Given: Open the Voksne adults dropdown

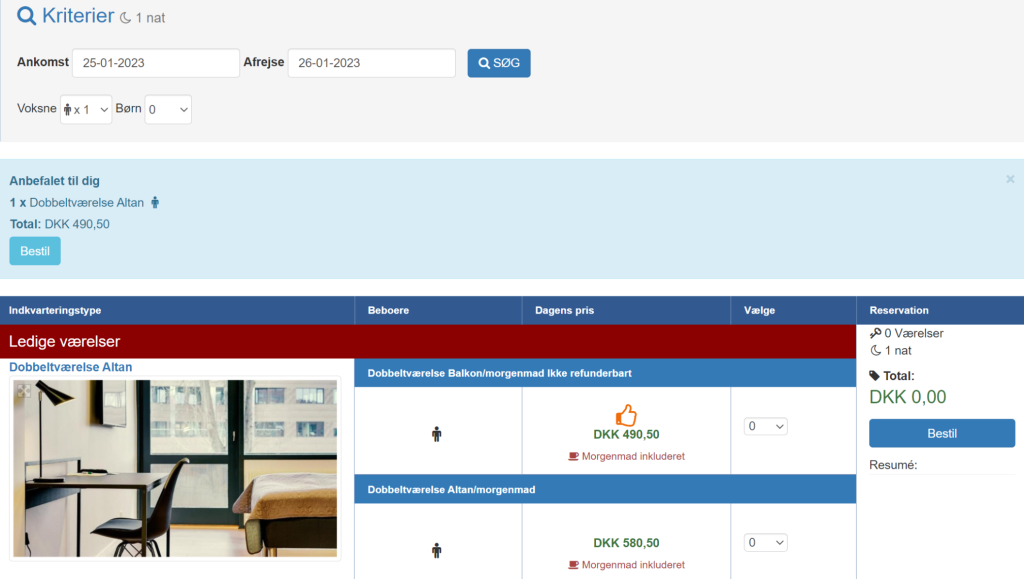Looking at the screenshot, I should [x=86, y=110].
